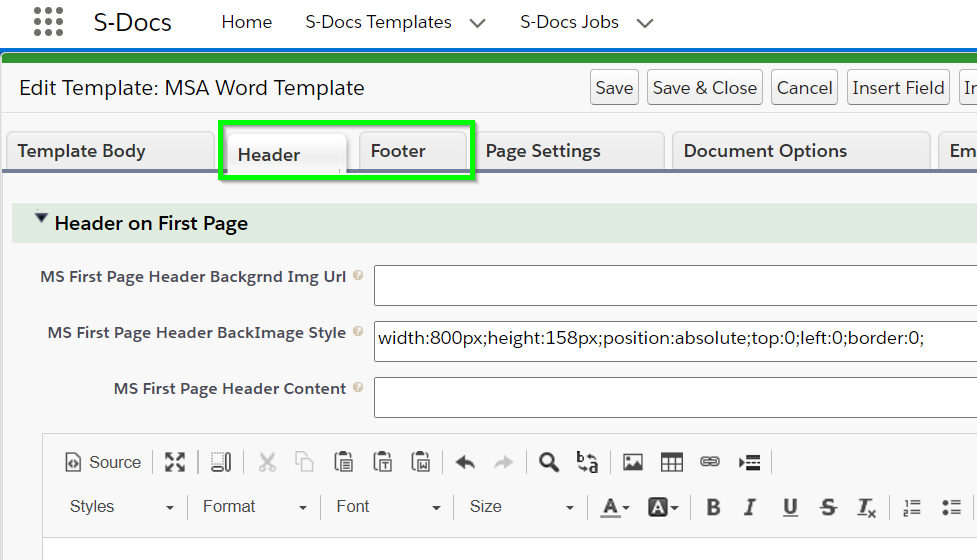Open Find with the magnifier icon
The image size is (977, 560).
click(549, 462)
